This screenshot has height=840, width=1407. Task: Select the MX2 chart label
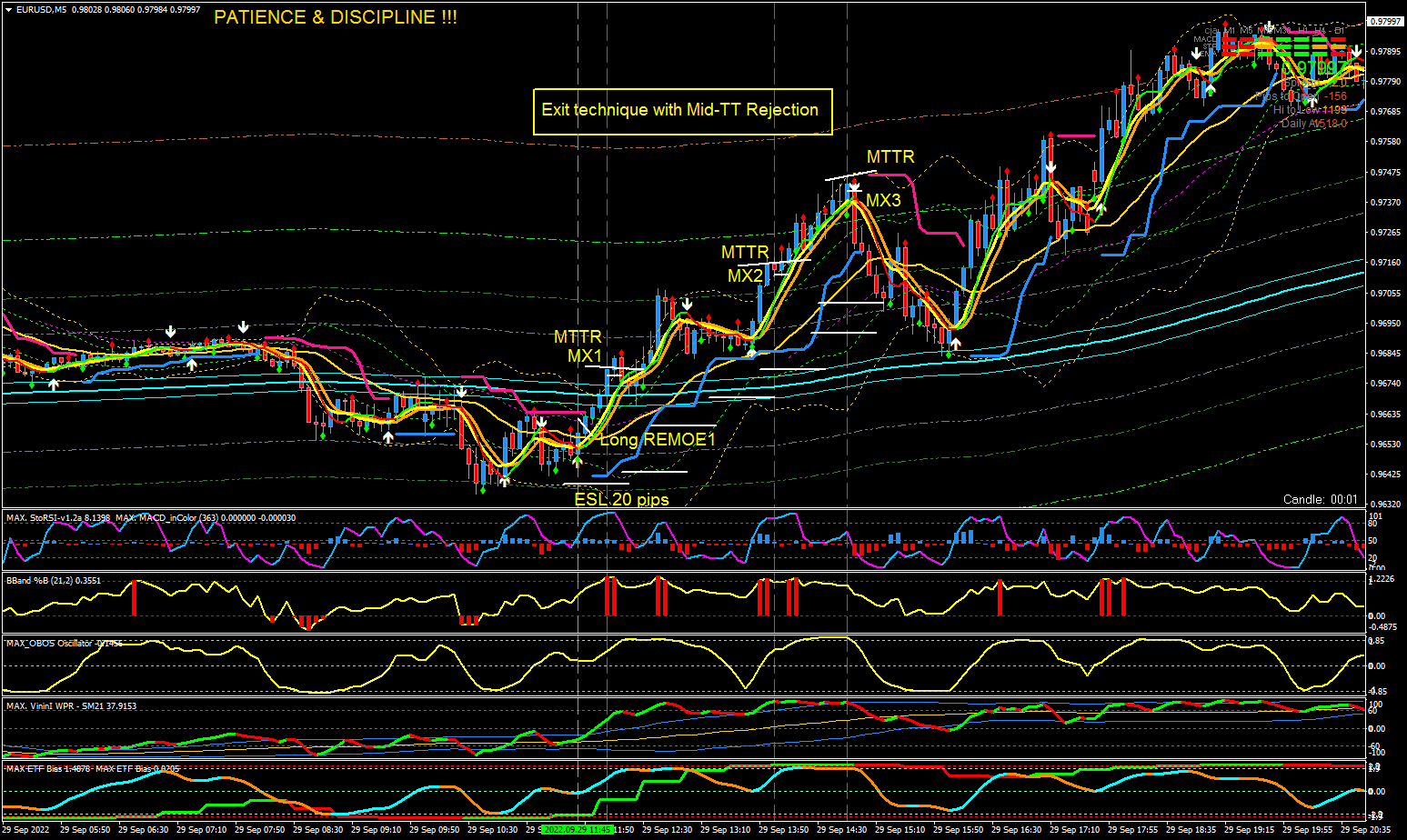(745, 275)
